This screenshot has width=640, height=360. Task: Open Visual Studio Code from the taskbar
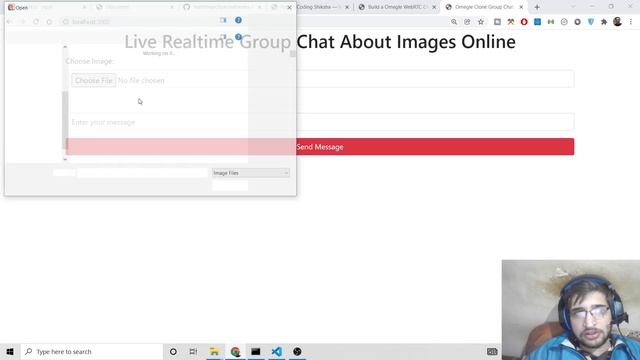pos(277,351)
